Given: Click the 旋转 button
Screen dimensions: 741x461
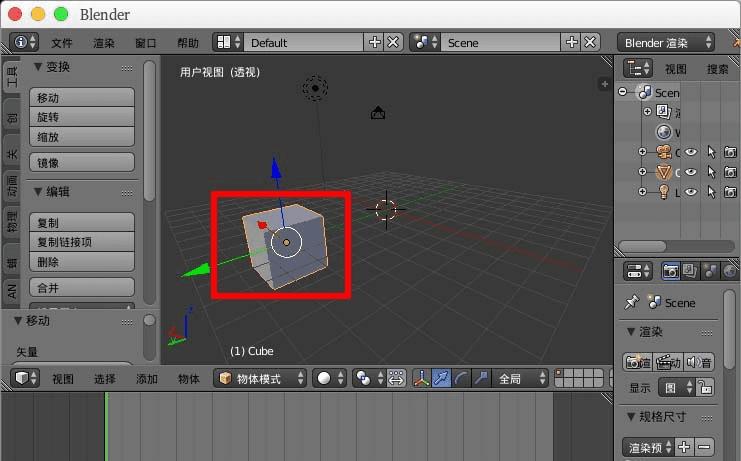Looking at the screenshot, I should [x=82, y=117].
